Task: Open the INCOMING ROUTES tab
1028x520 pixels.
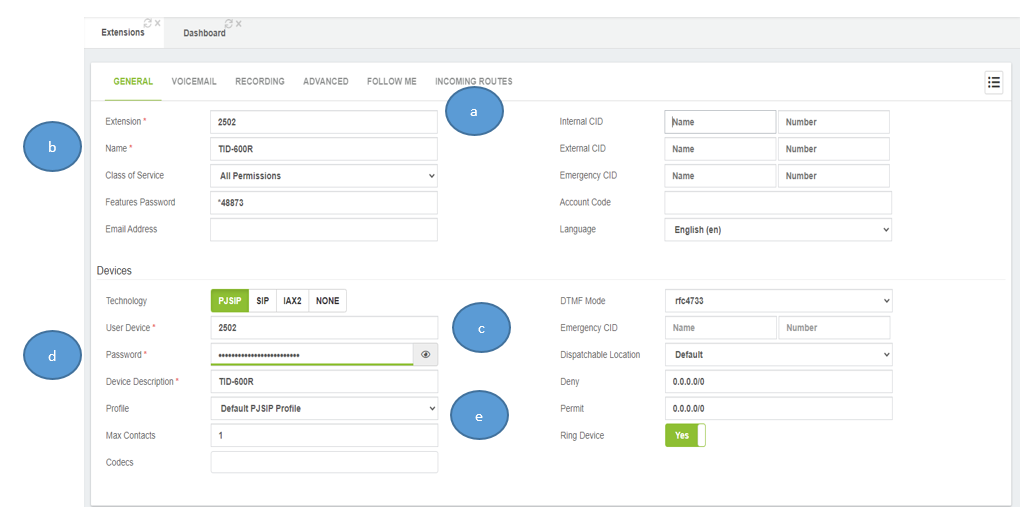Action: [474, 81]
